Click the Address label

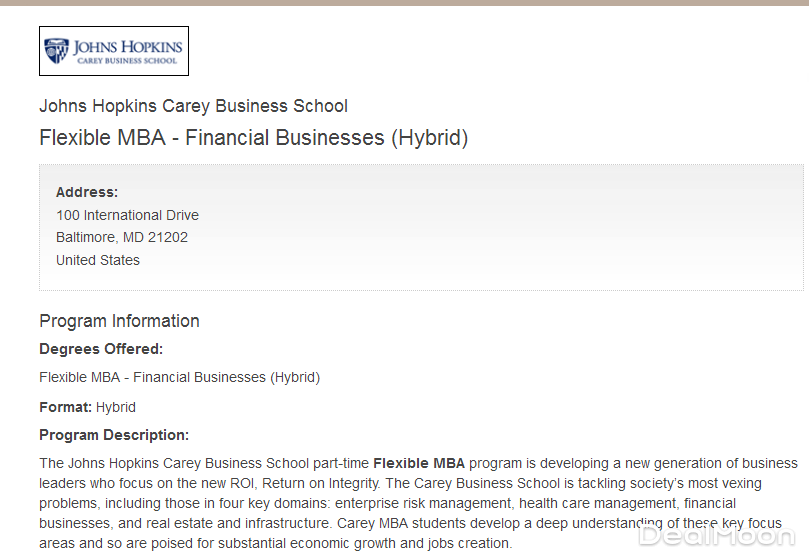(x=87, y=192)
